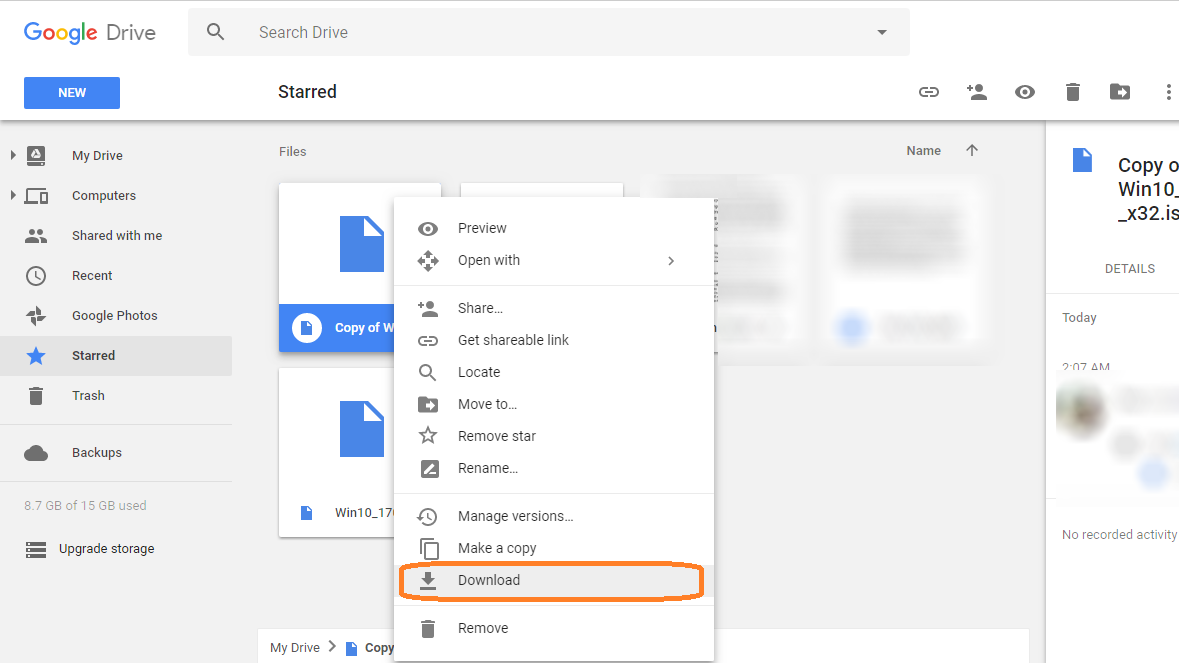Open Google Photos in sidebar
The image size is (1179, 663).
pyautogui.click(x=114, y=316)
